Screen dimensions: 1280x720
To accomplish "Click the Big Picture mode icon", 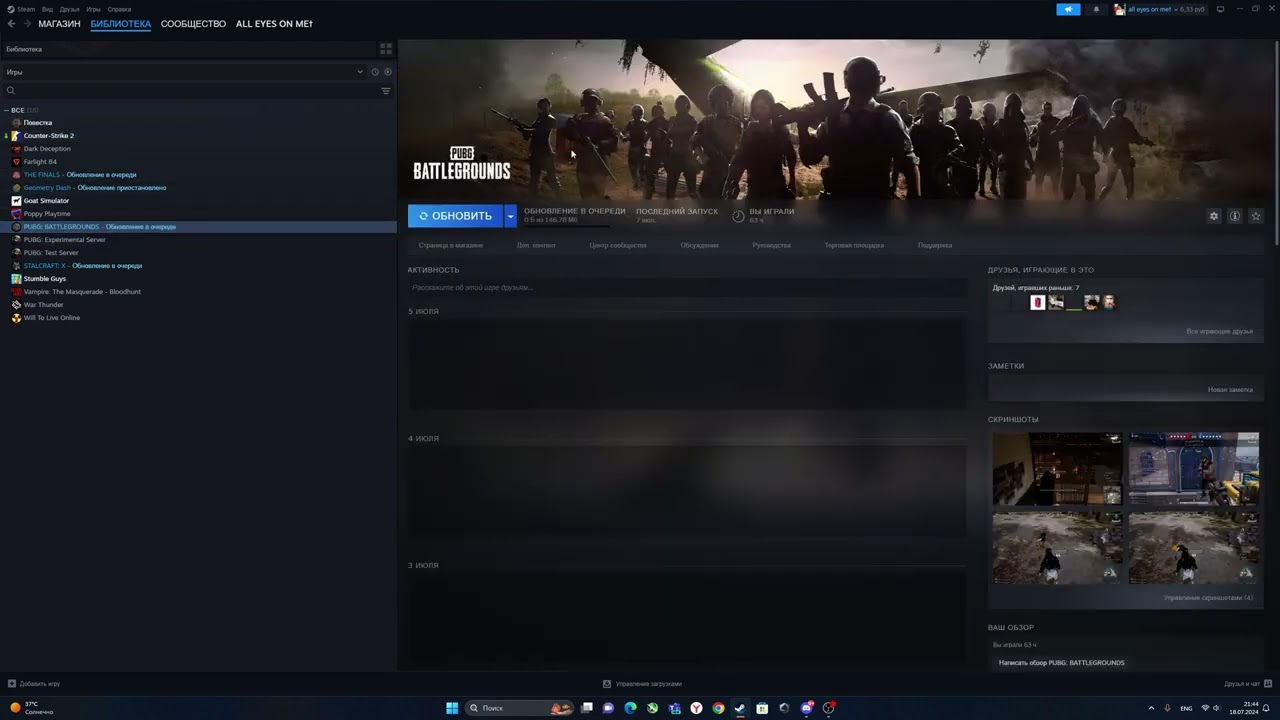I will coord(1220,9).
